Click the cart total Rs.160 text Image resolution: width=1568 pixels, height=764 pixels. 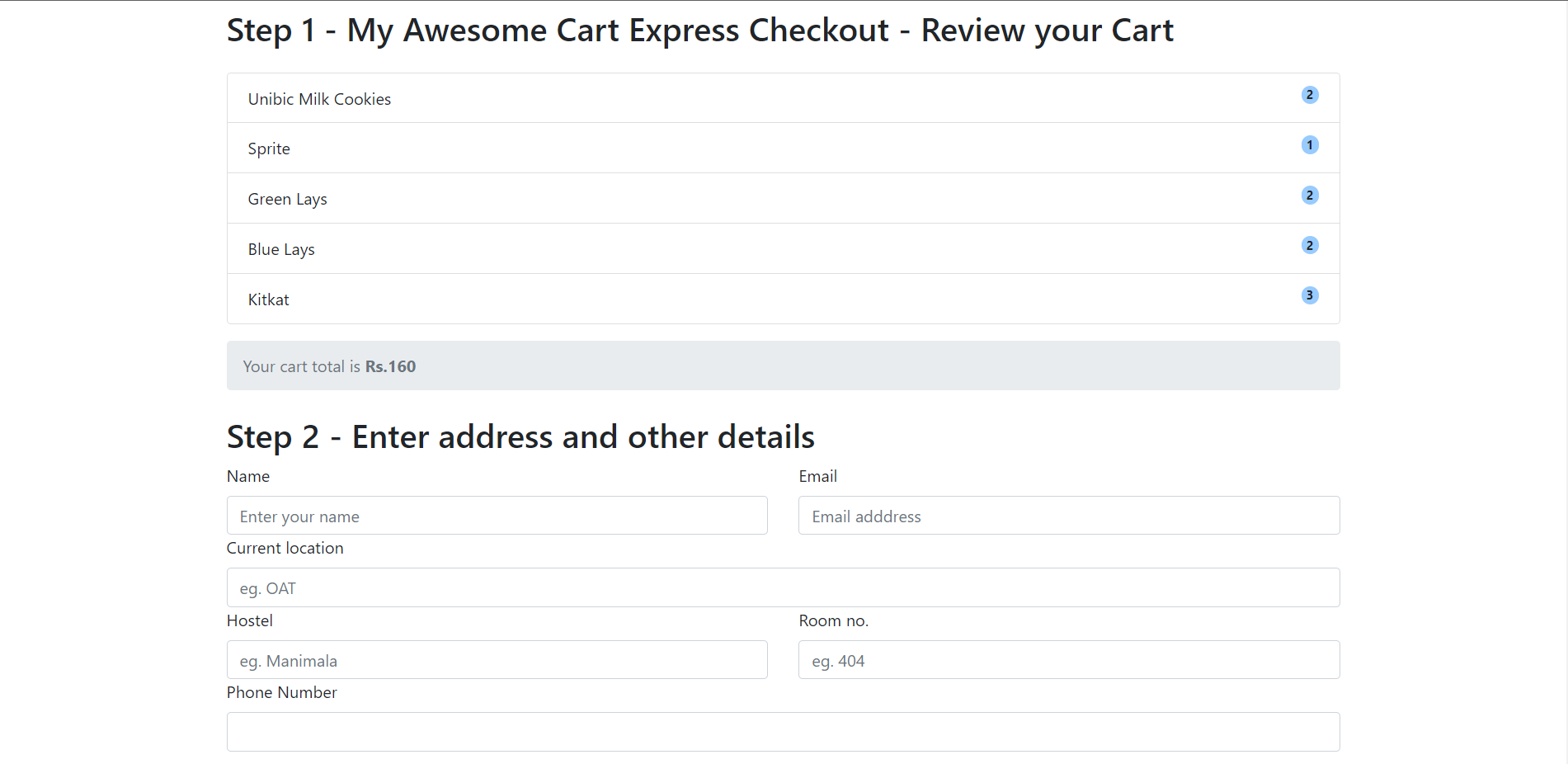coord(390,366)
